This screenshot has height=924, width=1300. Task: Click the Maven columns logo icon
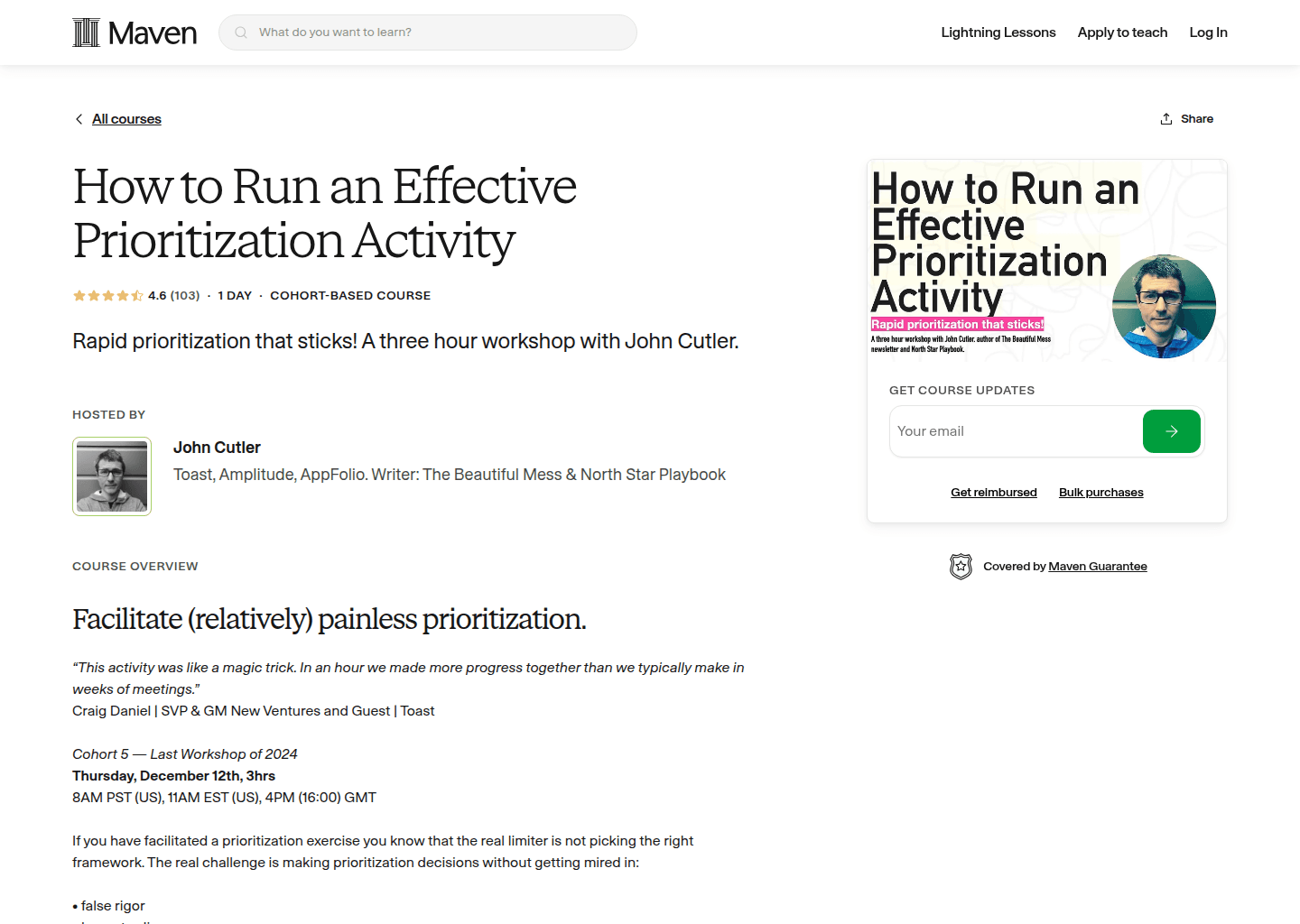pyautogui.click(x=86, y=32)
